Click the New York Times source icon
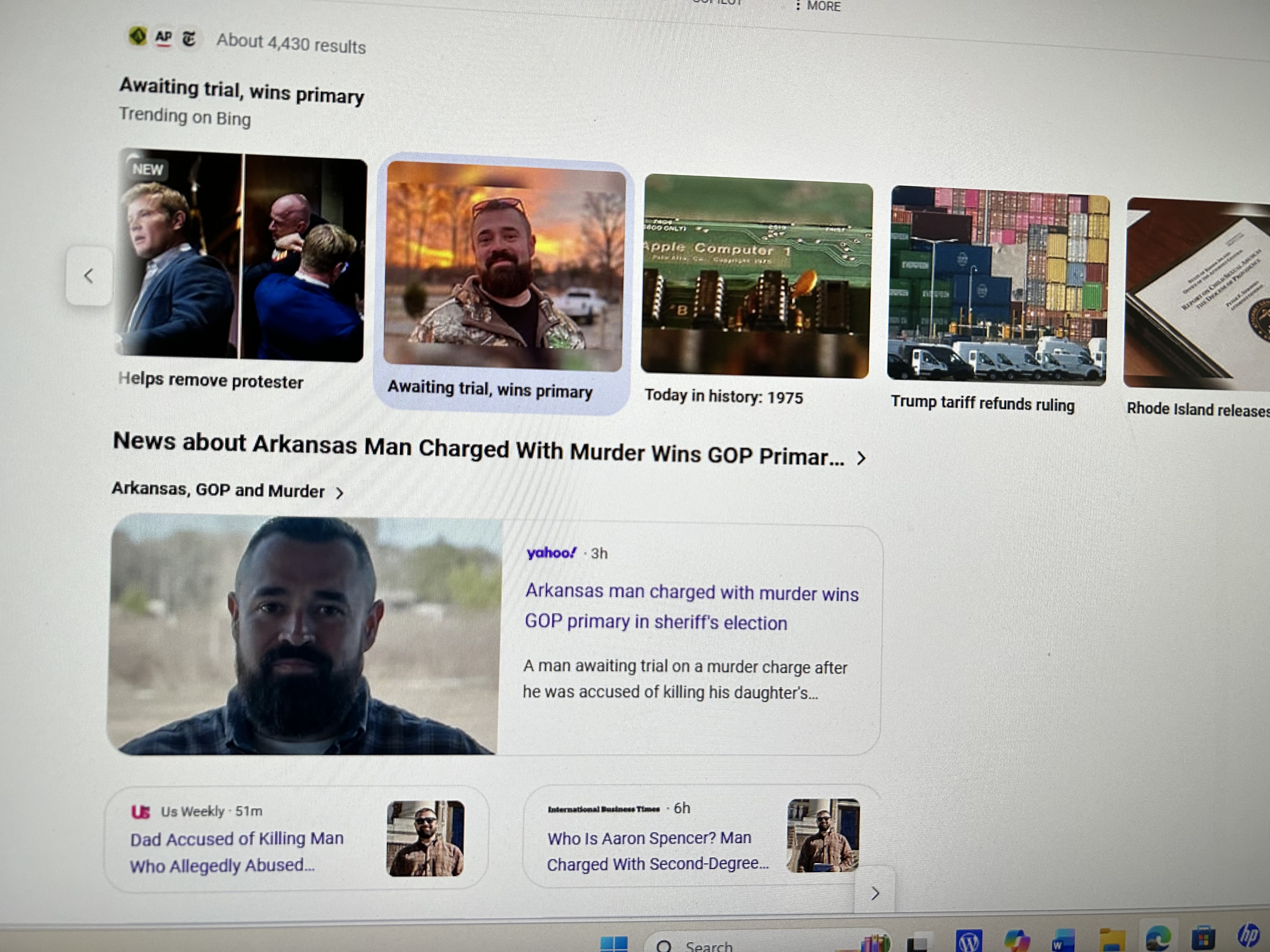This screenshot has height=952, width=1270. tap(189, 39)
